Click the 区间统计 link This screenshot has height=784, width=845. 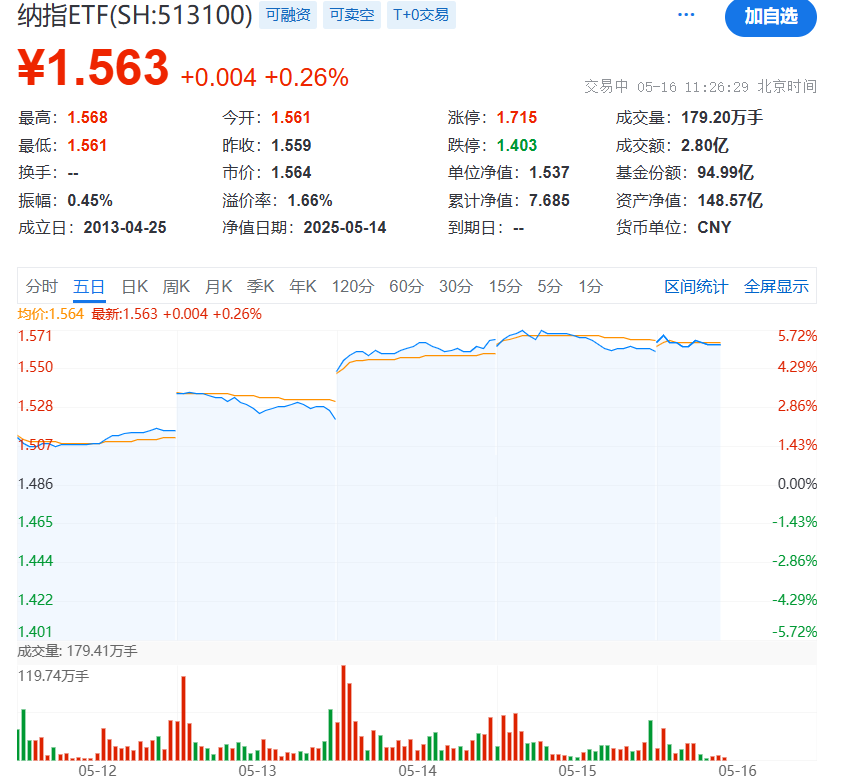click(x=696, y=286)
